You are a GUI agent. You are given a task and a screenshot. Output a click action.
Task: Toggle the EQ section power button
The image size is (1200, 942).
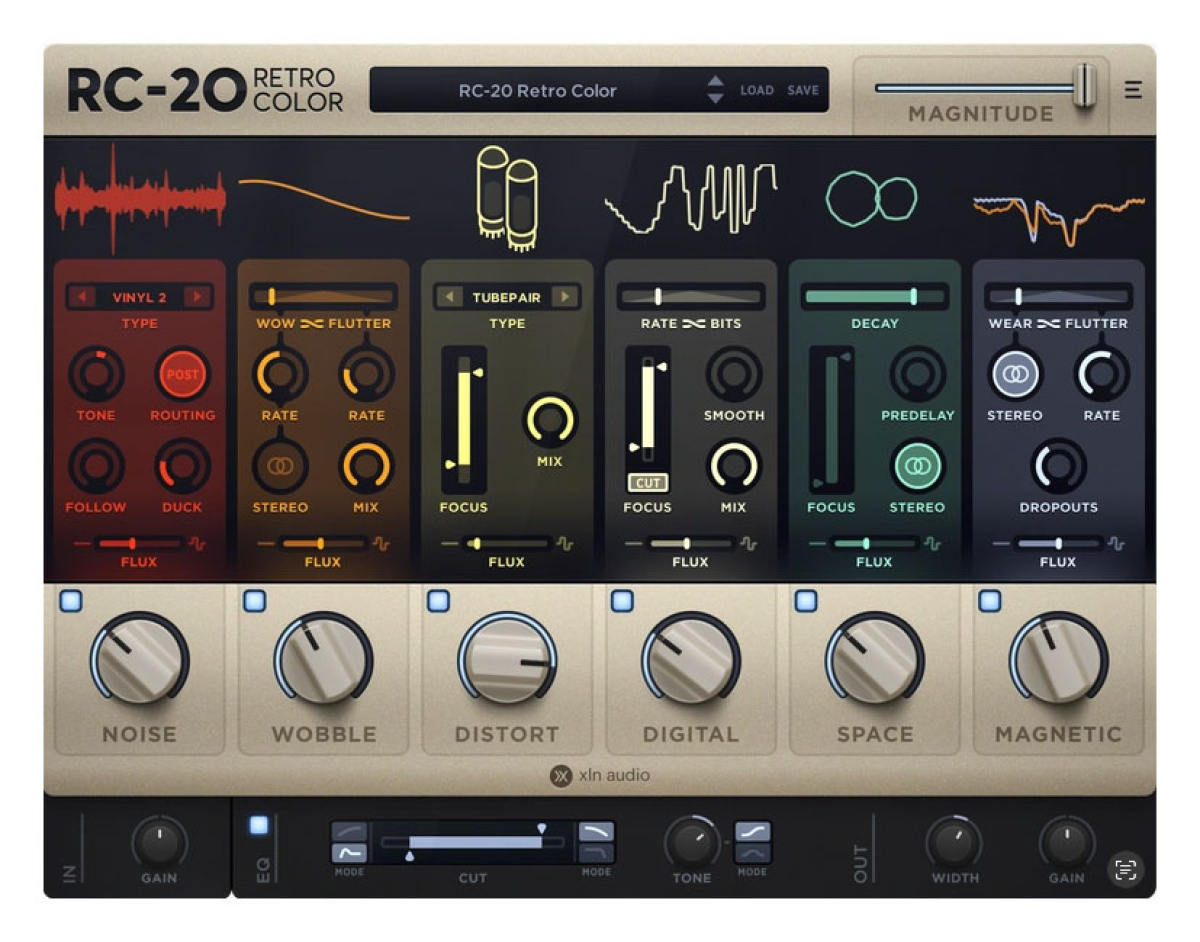259,825
